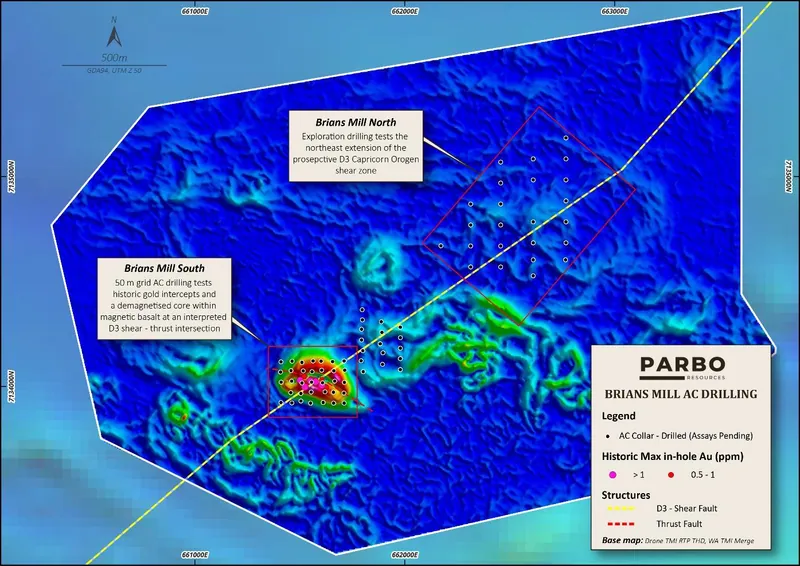Click the magenta >1 ppm legend dot
This screenshot has height=566, width=800.
click(x=613, y=475)
